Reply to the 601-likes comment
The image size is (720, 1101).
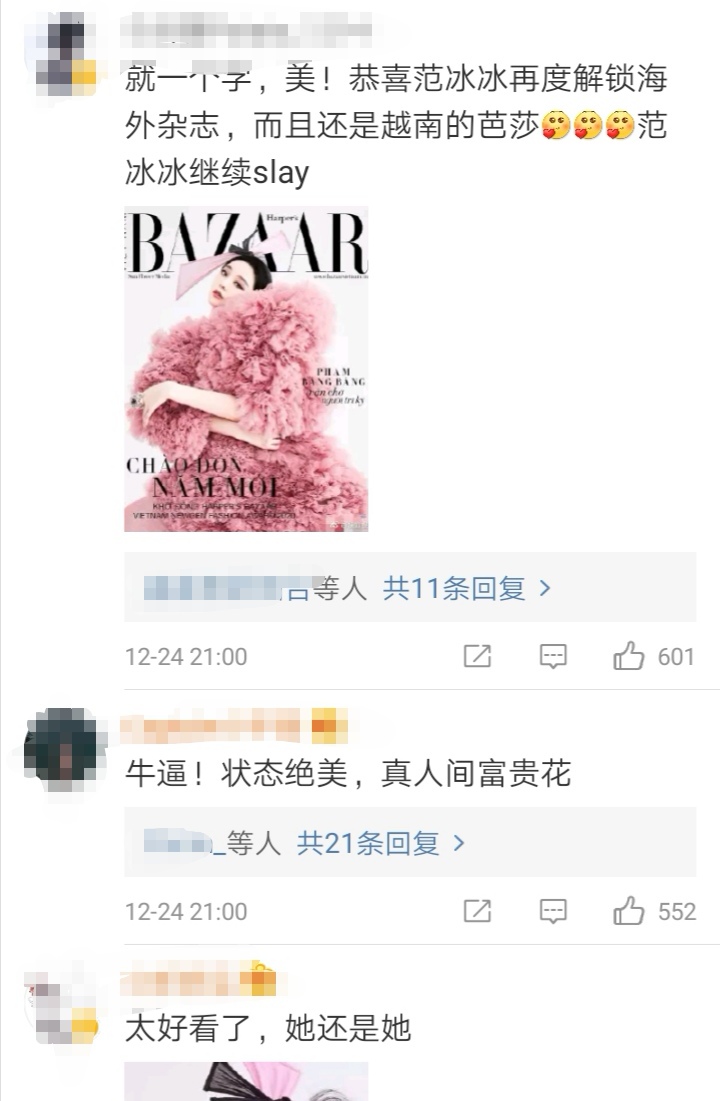(x=553, y=657)
